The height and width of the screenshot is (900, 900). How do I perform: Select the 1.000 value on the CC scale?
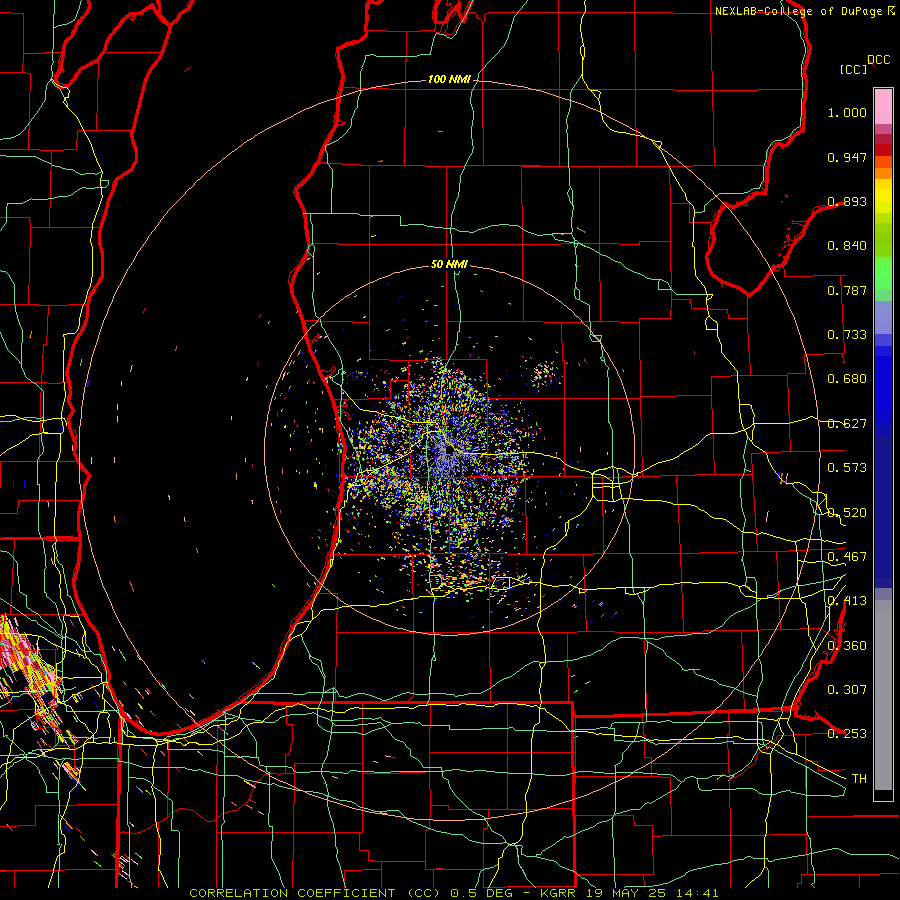[x=847, y=112]
